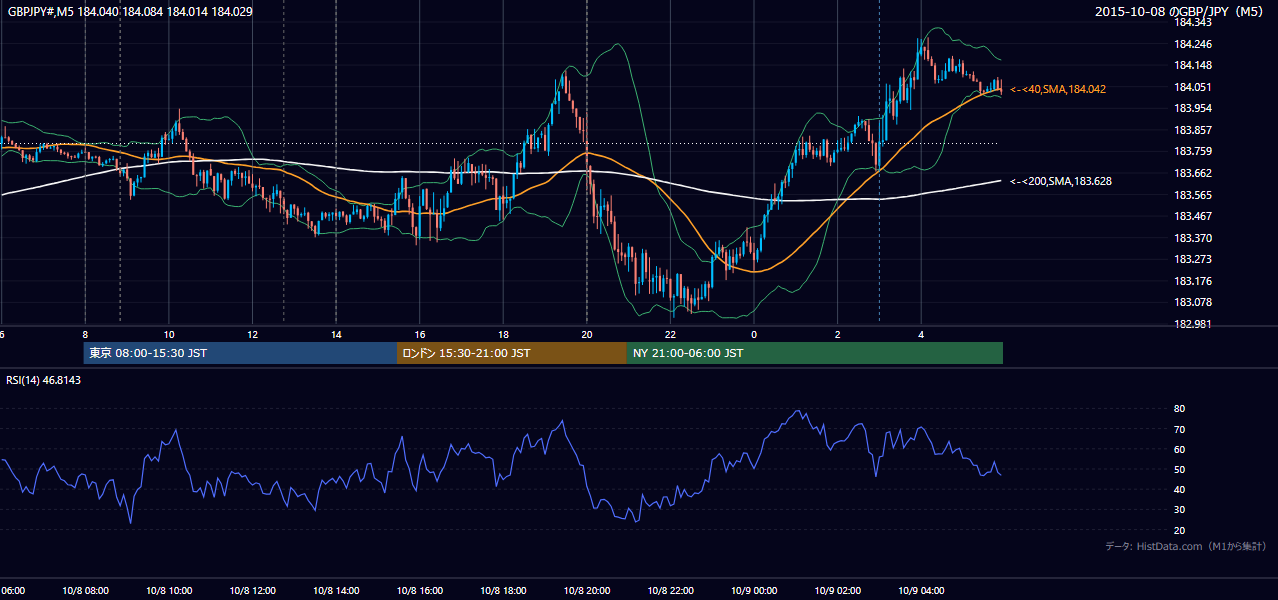This screenshot has width=1278, height=600.
Task: Click price axis value 183.662
Action: pyautogui.click(x=1192, y=173)
